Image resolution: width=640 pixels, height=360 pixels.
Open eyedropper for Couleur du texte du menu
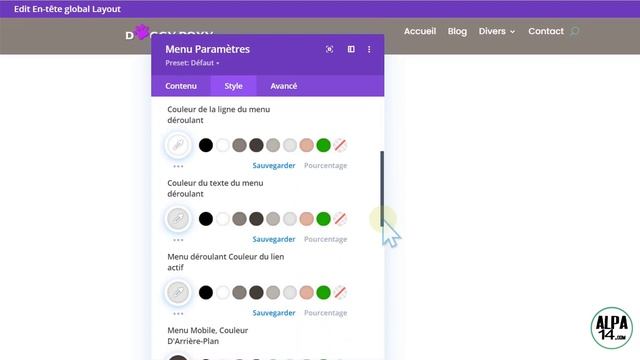(178, 219)
